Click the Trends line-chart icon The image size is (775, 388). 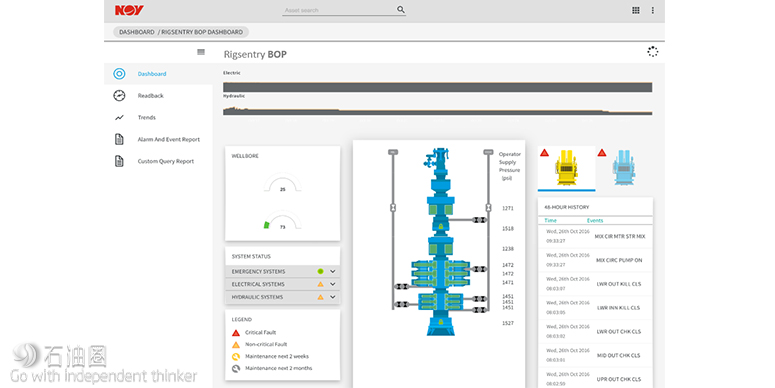pos(119,118)
